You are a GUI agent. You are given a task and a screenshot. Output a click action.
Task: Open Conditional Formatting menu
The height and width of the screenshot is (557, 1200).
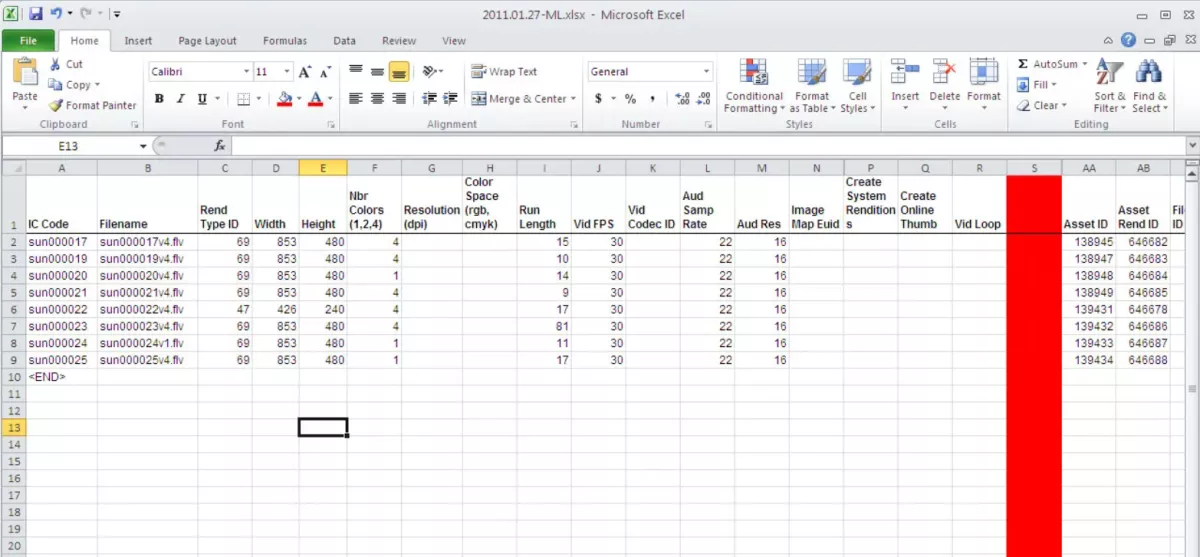pyautogui.click(x=754, y=85)
